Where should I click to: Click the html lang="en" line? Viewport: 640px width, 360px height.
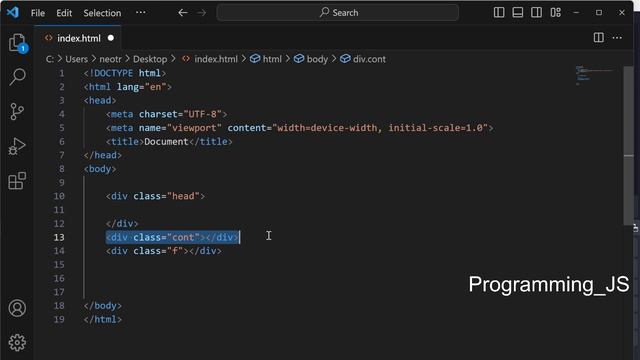127,87
